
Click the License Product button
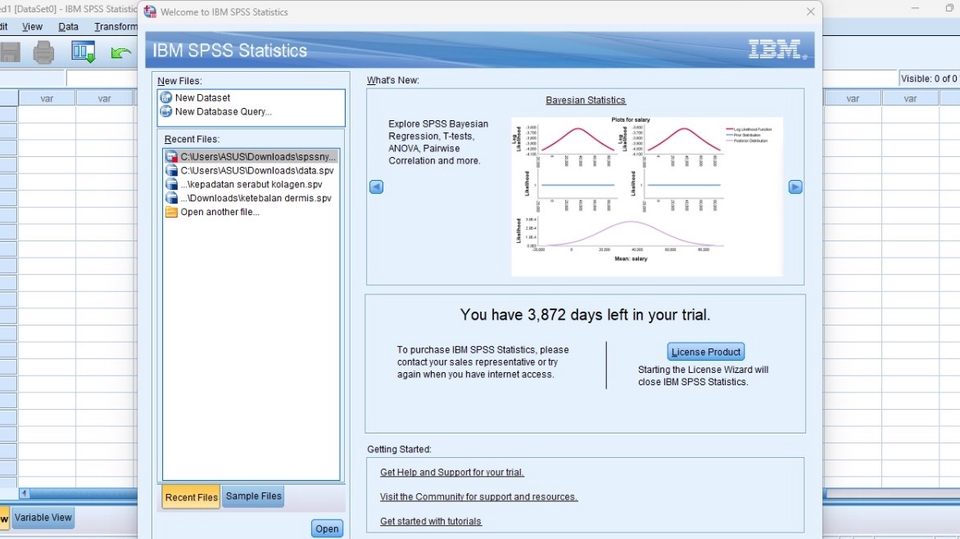point(706,352)
